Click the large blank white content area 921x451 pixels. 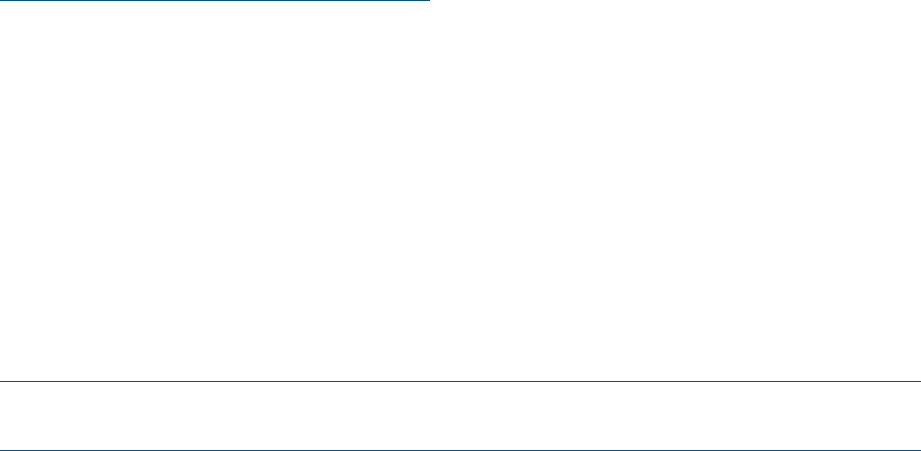coord(460,191)
